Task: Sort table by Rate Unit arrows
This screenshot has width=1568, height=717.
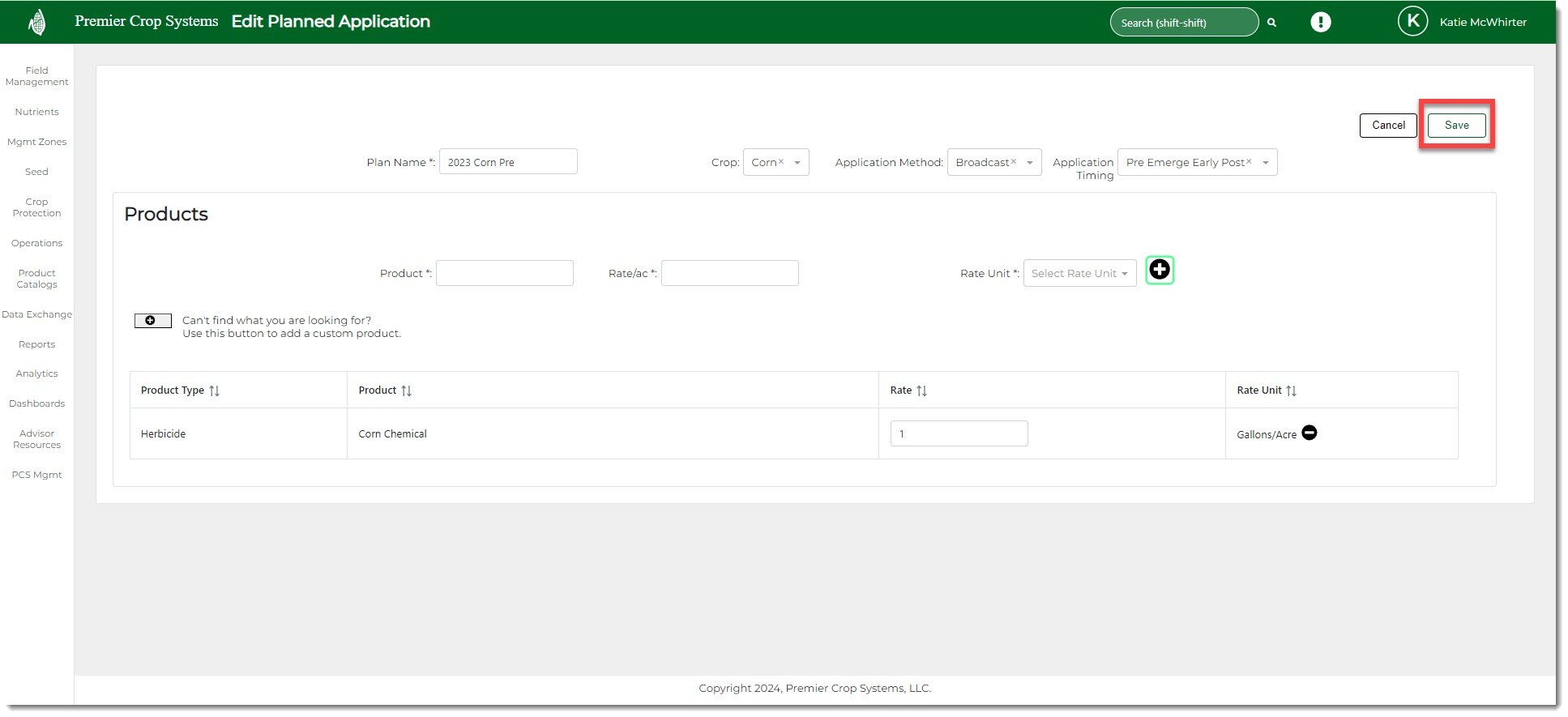Action: coord(1291,391)
